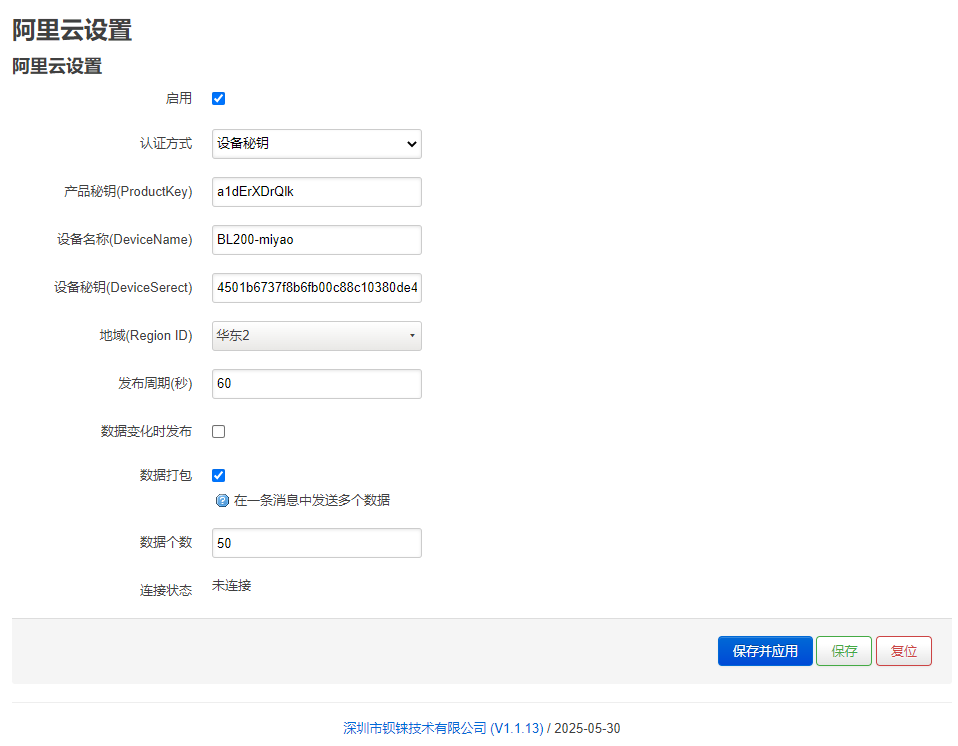Click the 数据个数 field showing 50
Screen dimensions: 958x746
tap(316, 543)
